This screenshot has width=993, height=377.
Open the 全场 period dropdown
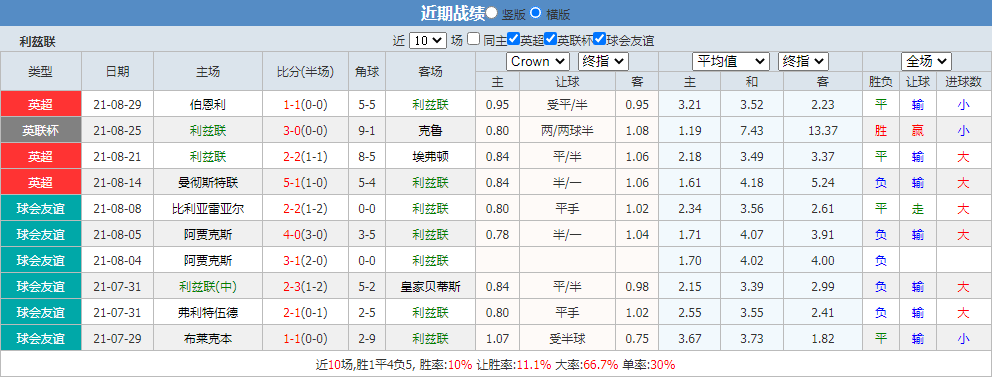pos(927,61)
